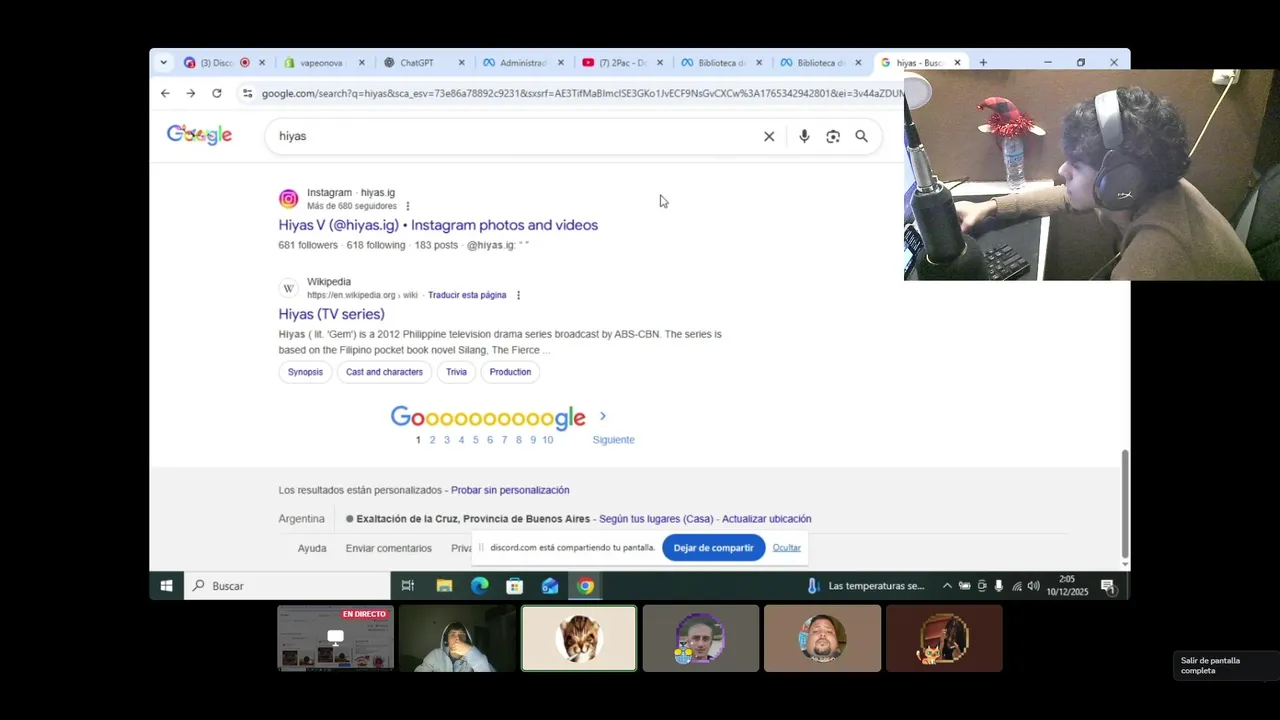Select the EN DIRECTO stream thumbnail
The height and width of the screenshot is (720, 1280).
point(335,638)
